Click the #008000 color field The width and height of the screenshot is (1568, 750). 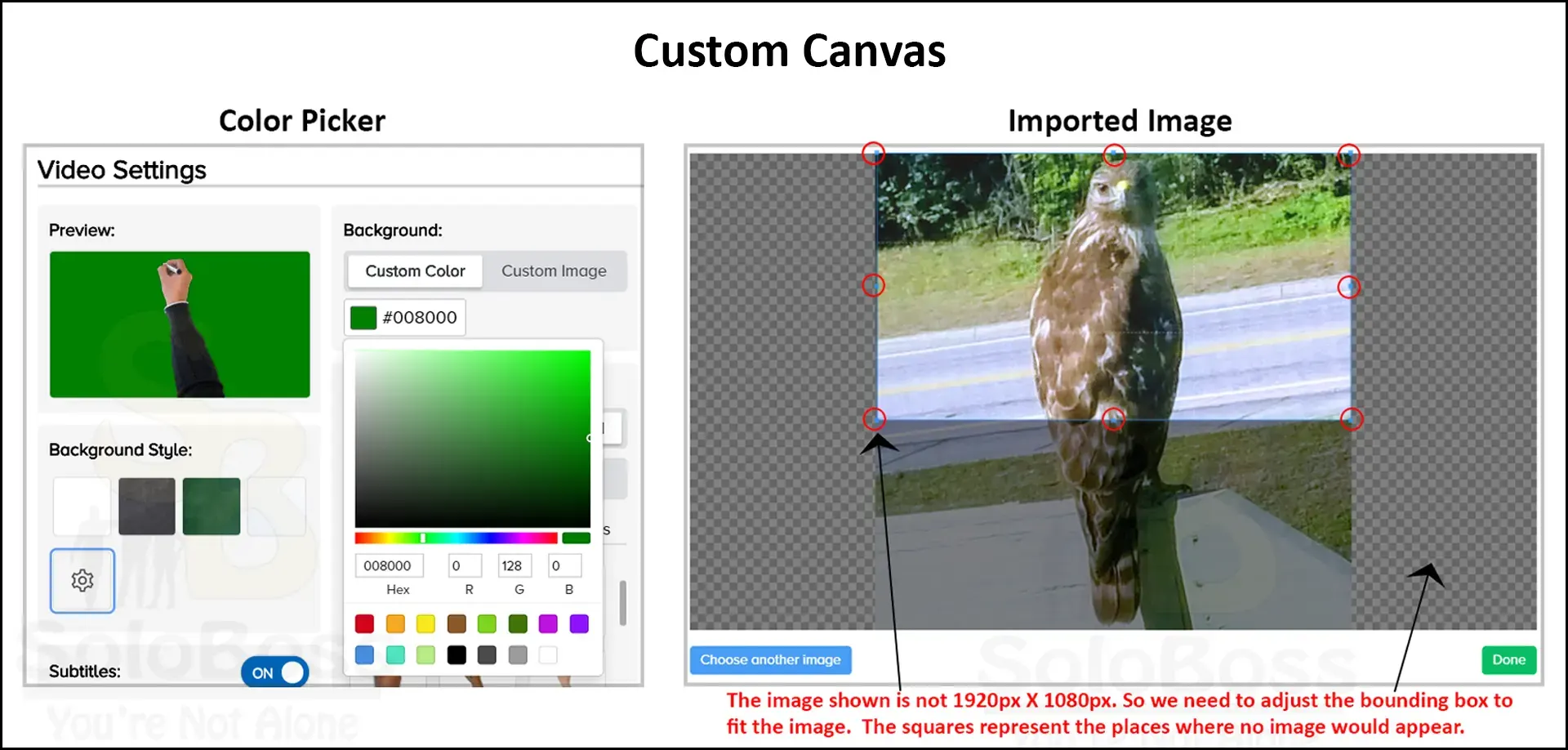pos(405,318)
